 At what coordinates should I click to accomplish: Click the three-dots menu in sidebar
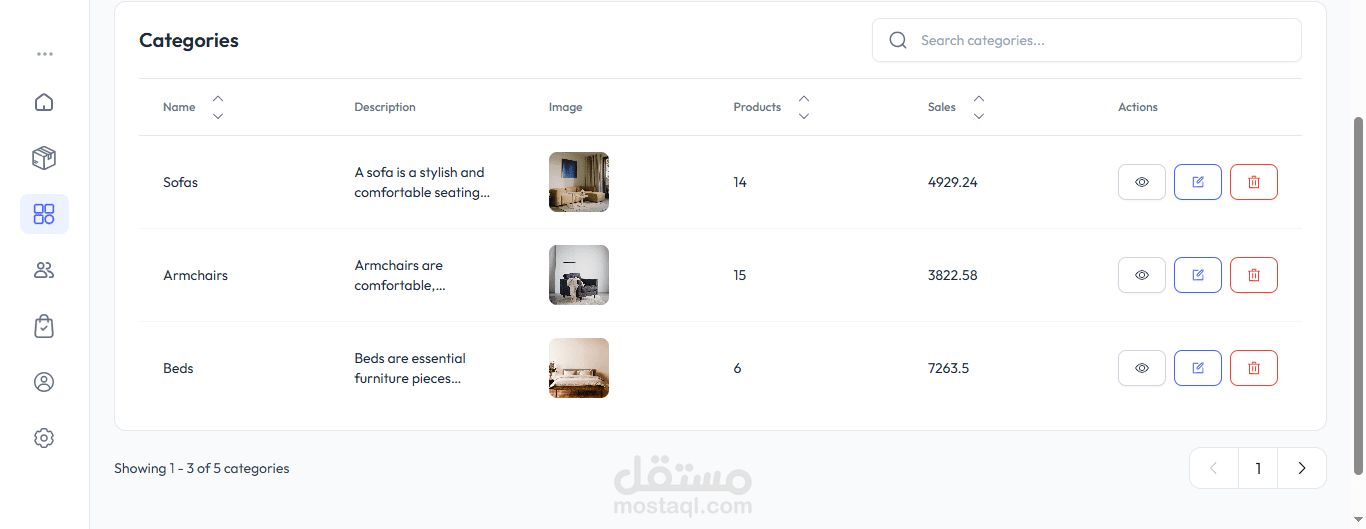click(44, 54)
